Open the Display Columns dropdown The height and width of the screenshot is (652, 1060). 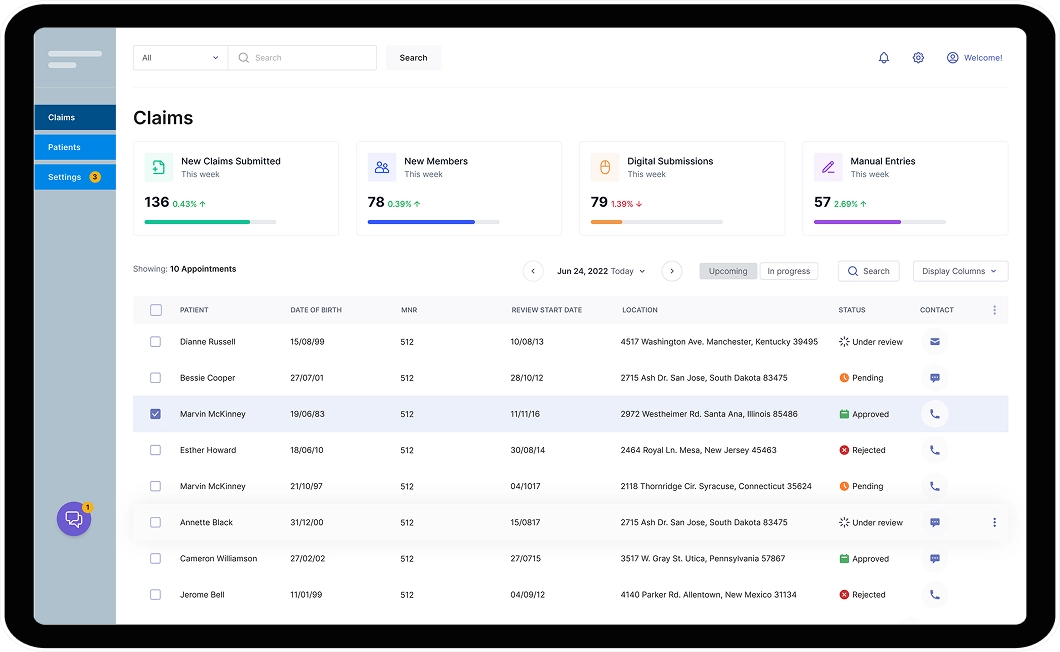(960, 271)
